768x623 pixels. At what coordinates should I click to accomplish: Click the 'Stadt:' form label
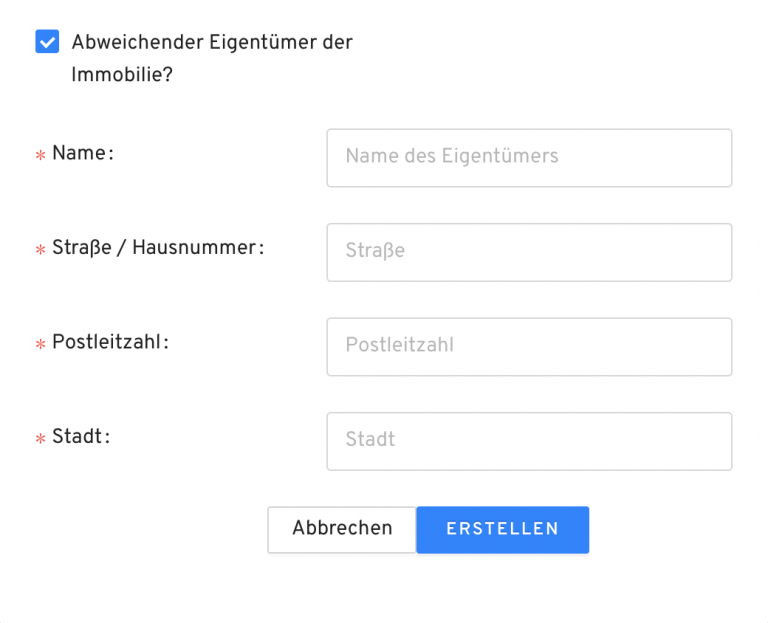pos(80,436)
